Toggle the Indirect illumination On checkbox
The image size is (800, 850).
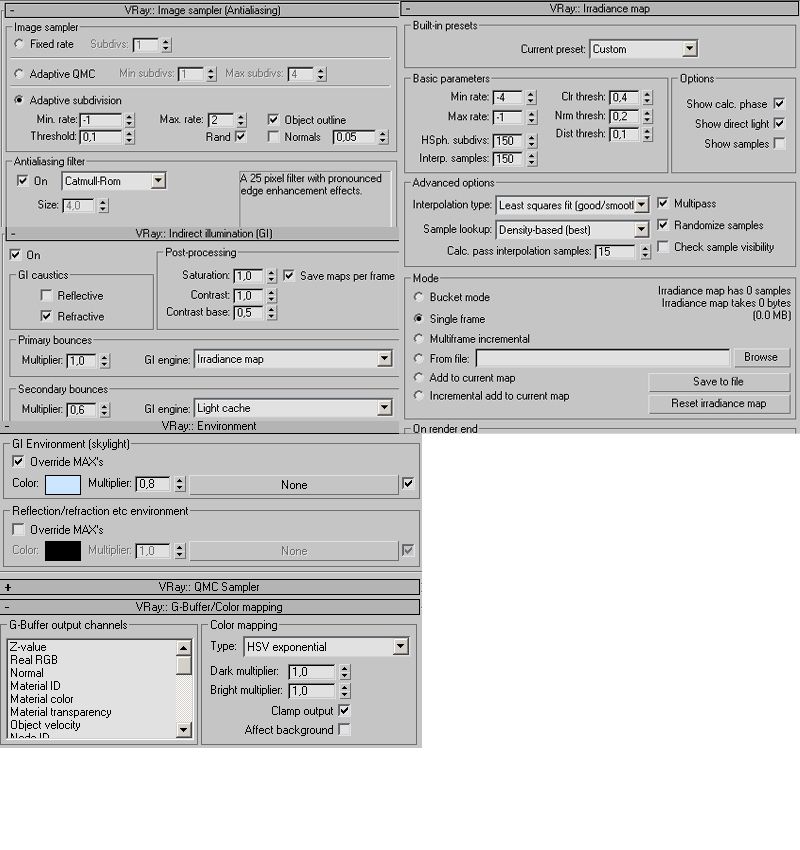[x=15, y=254]
